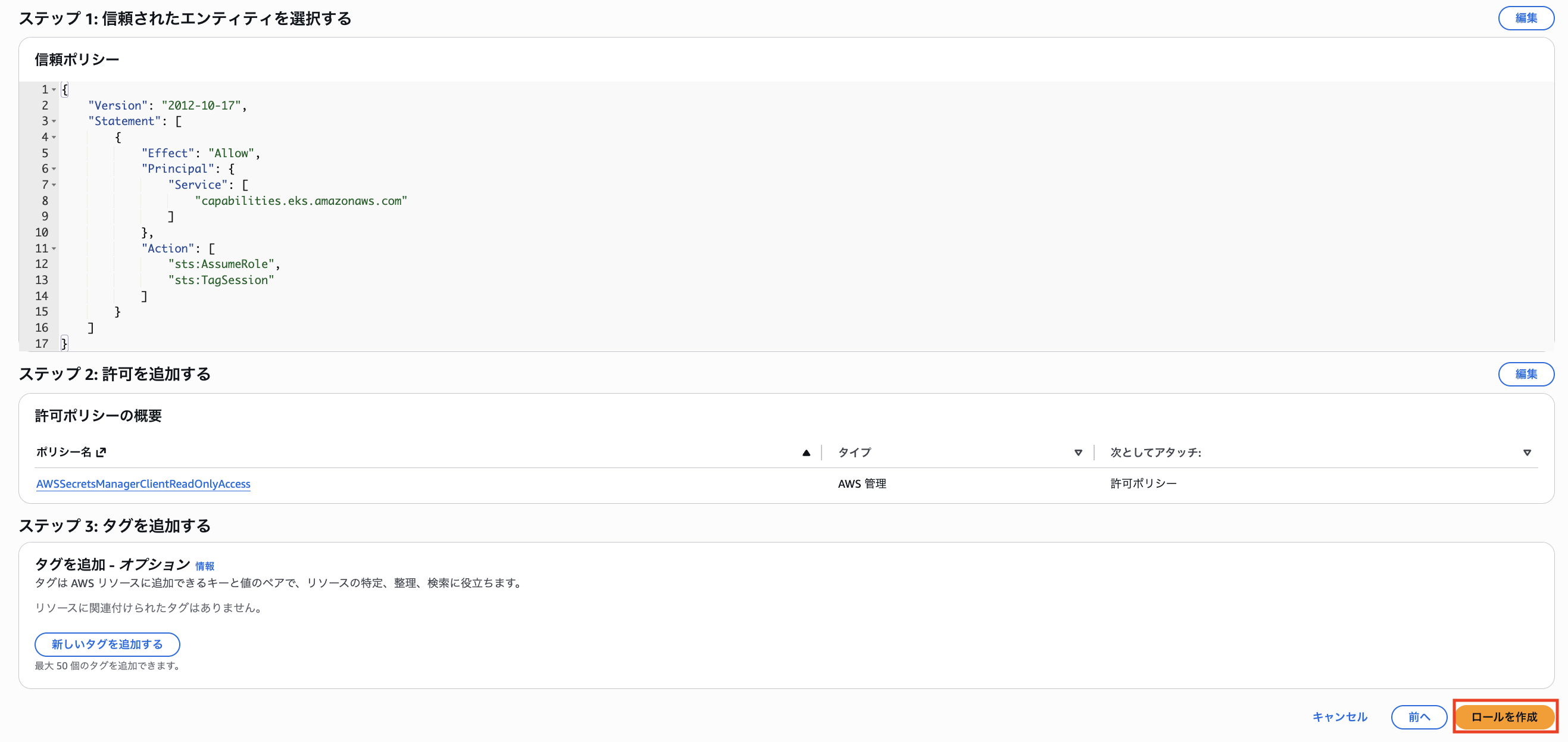
Task: Collapse the Statement fold on line 3
Action: 54,121
